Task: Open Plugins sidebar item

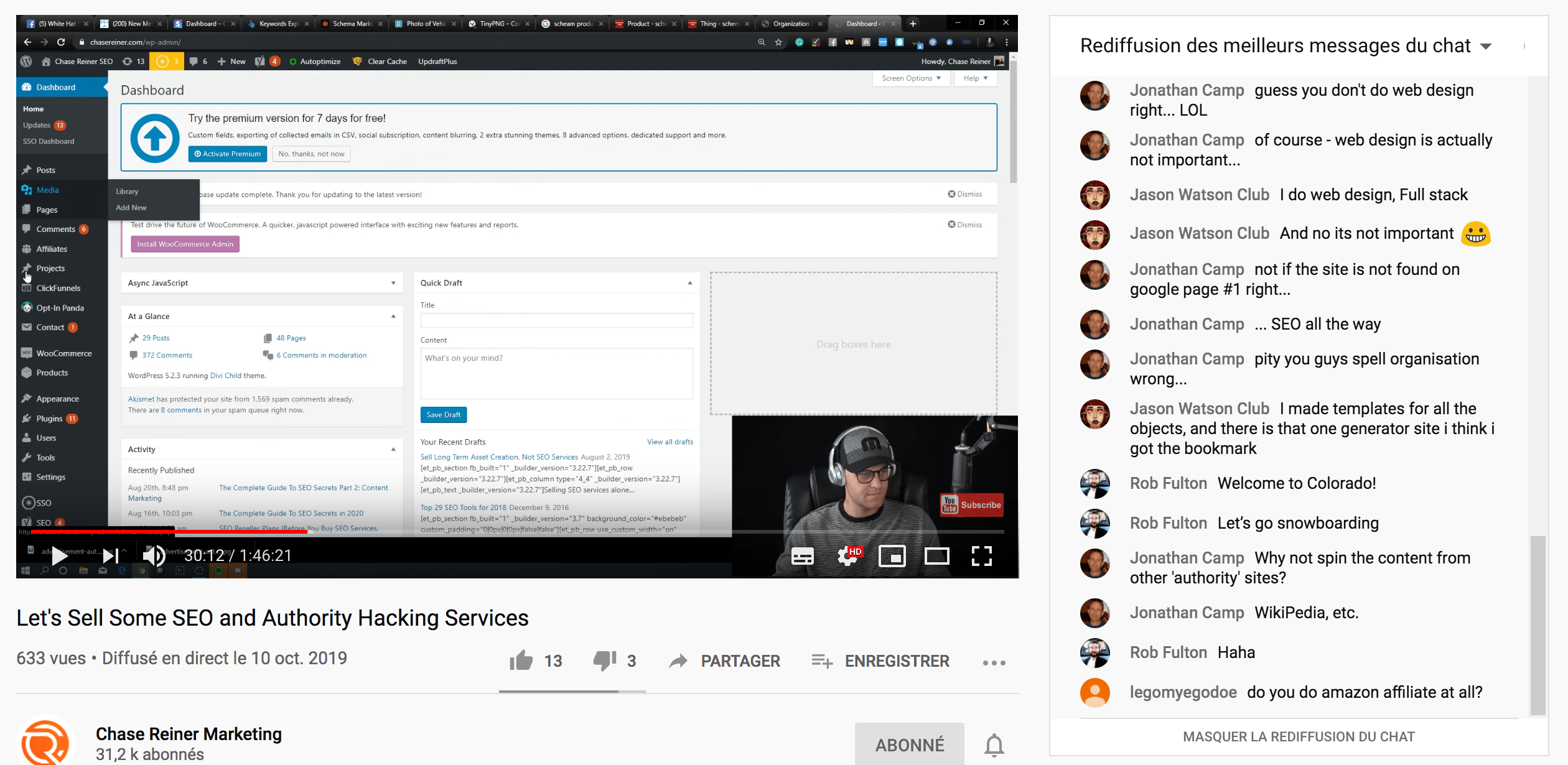Action: pos(49,419)
